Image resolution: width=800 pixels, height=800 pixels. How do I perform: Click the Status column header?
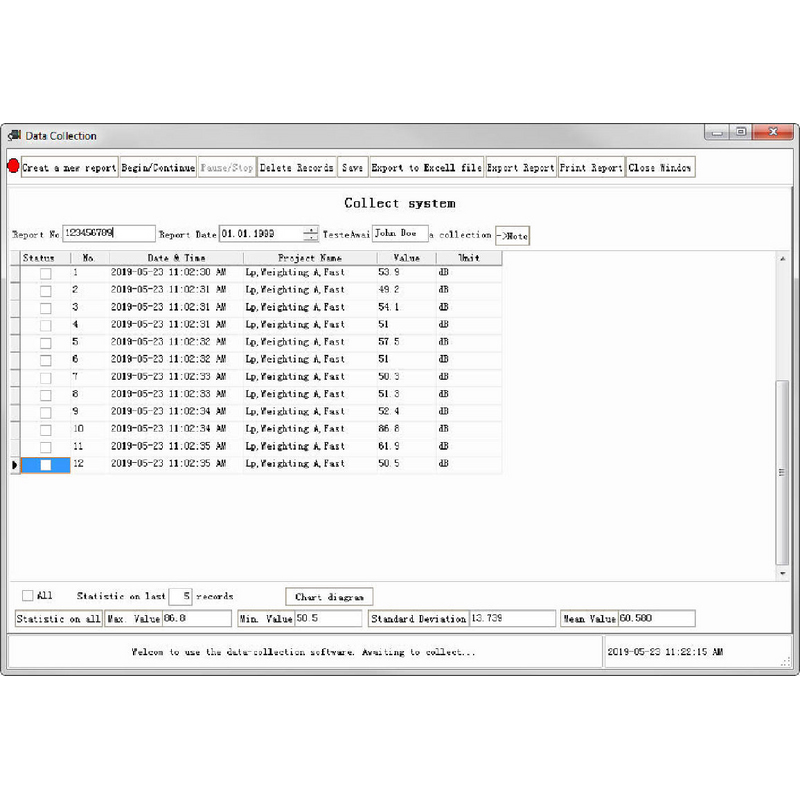45,258
